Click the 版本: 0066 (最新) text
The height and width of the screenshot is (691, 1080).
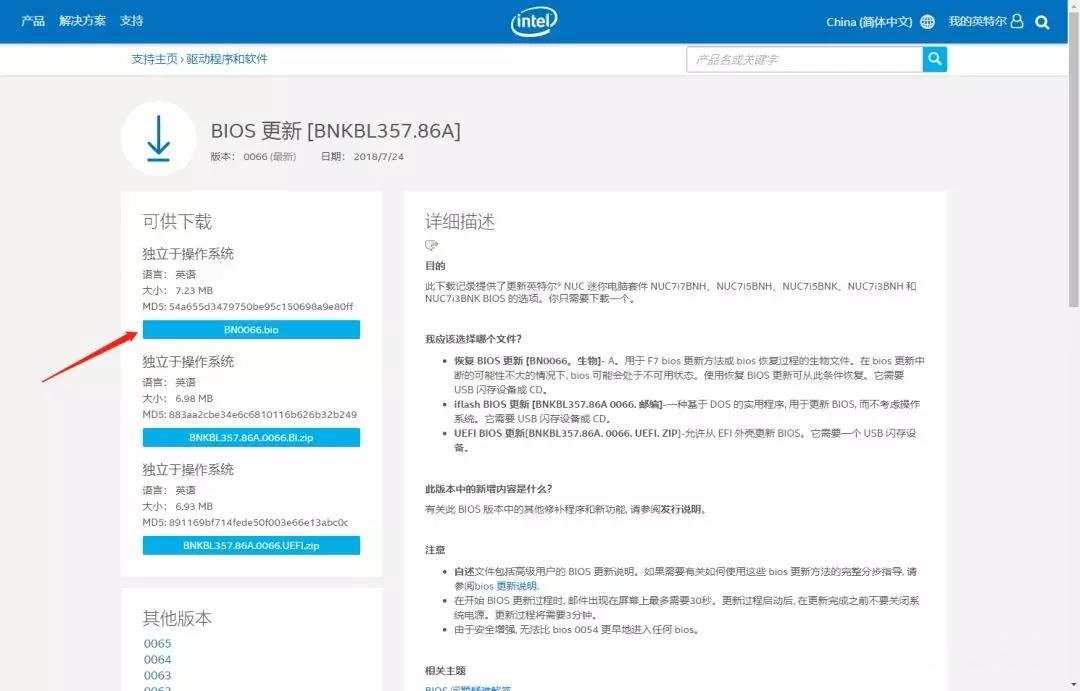click(x=253, y=156)
